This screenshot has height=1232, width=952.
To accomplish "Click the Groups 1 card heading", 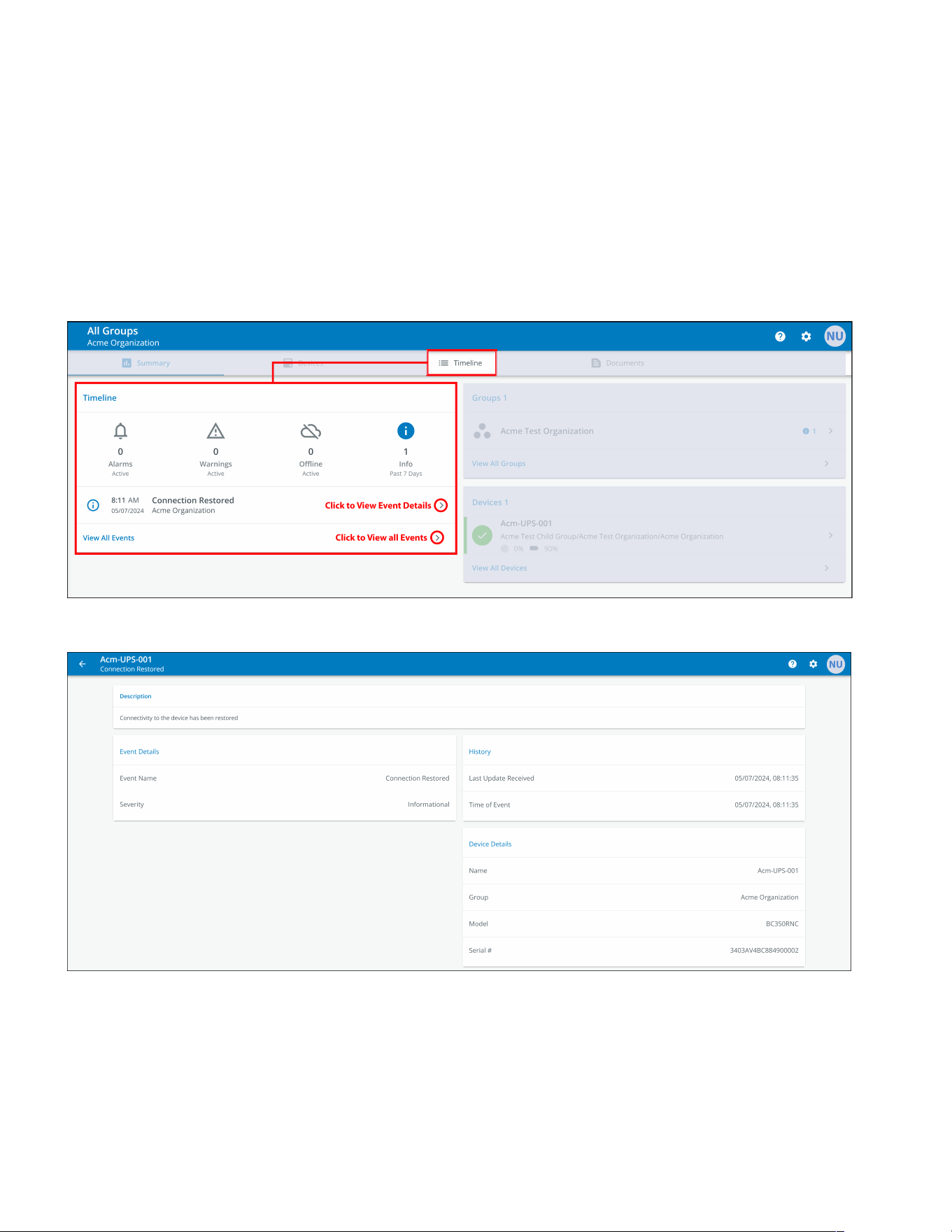I will pos(490,398).
